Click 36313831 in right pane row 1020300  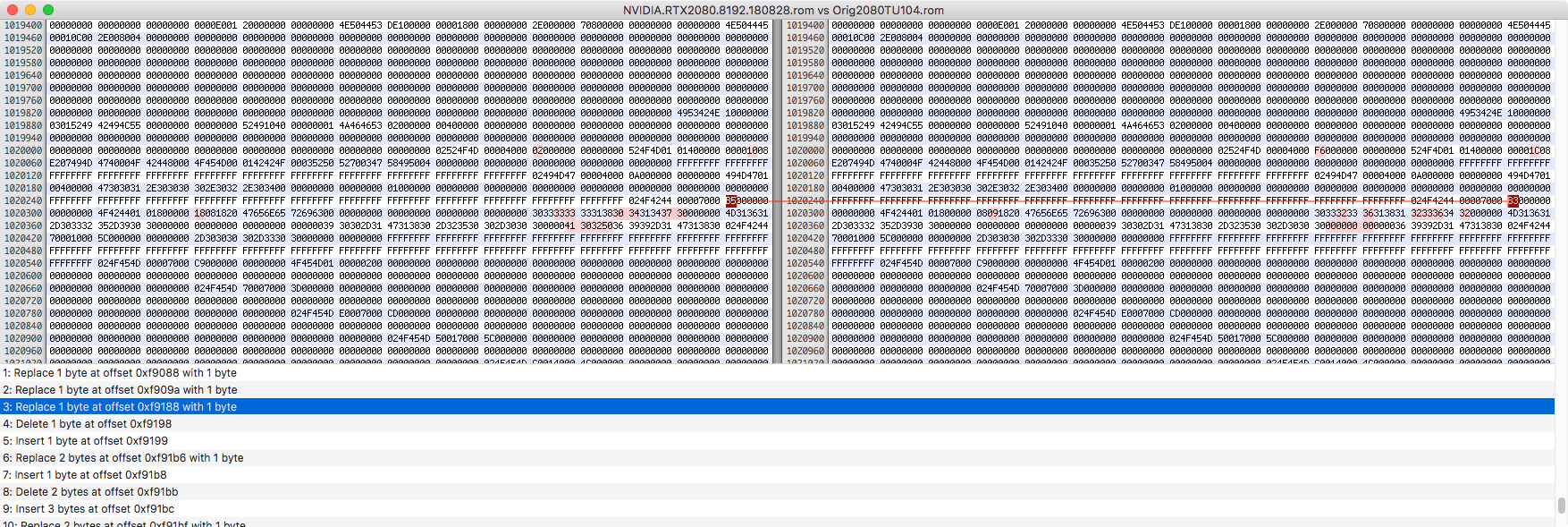tap(1384, 213)
